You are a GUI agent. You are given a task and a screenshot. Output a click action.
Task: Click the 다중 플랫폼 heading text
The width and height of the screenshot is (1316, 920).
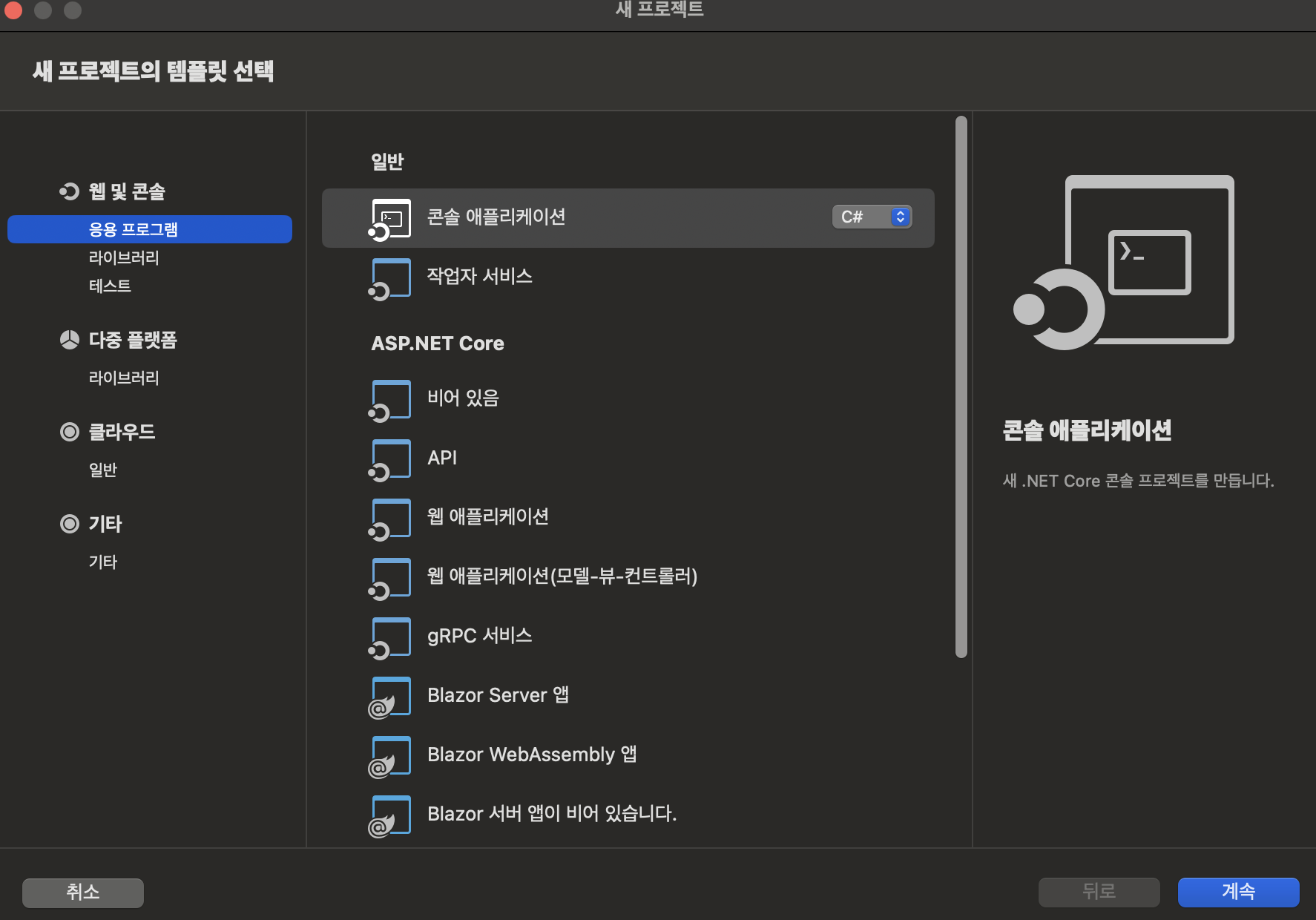(x=133, y=340)
